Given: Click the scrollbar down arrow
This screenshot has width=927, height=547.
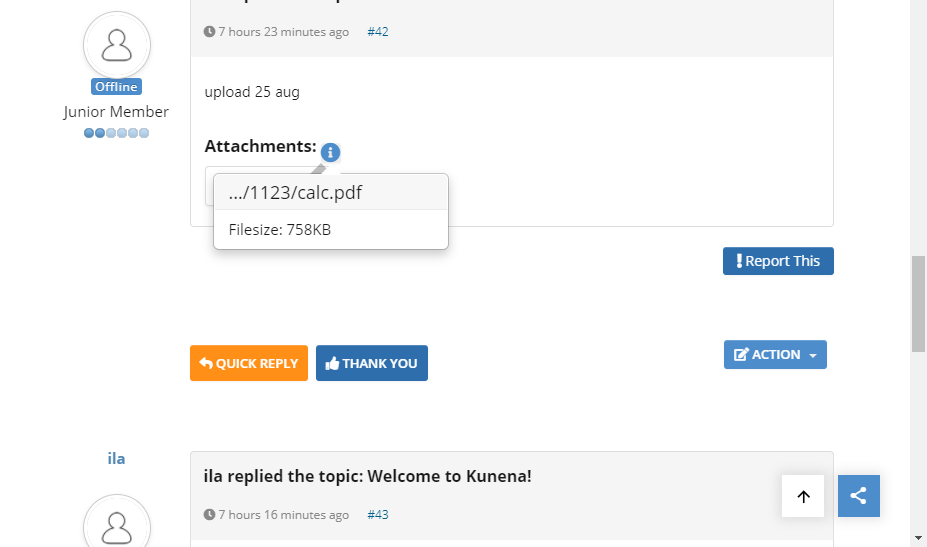Looking at the screenshot, I should [918, 538].
